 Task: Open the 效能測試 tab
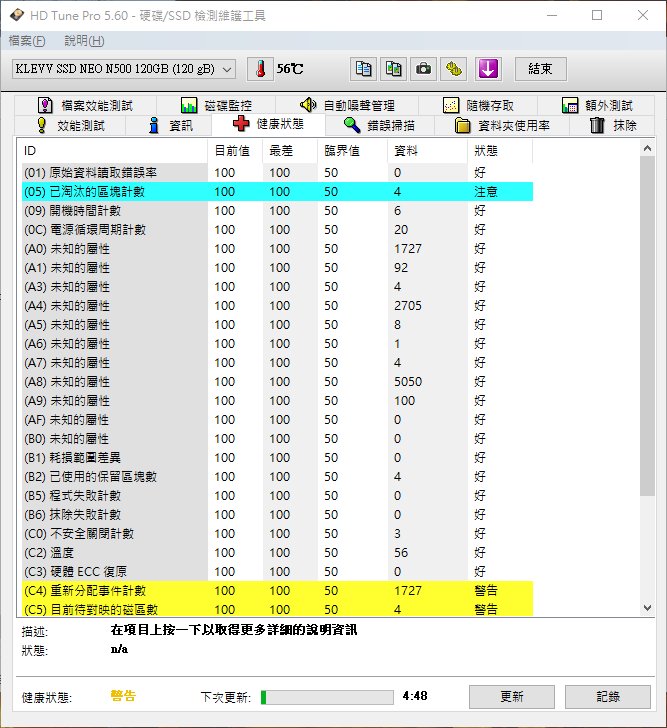[x=71, y=125]
